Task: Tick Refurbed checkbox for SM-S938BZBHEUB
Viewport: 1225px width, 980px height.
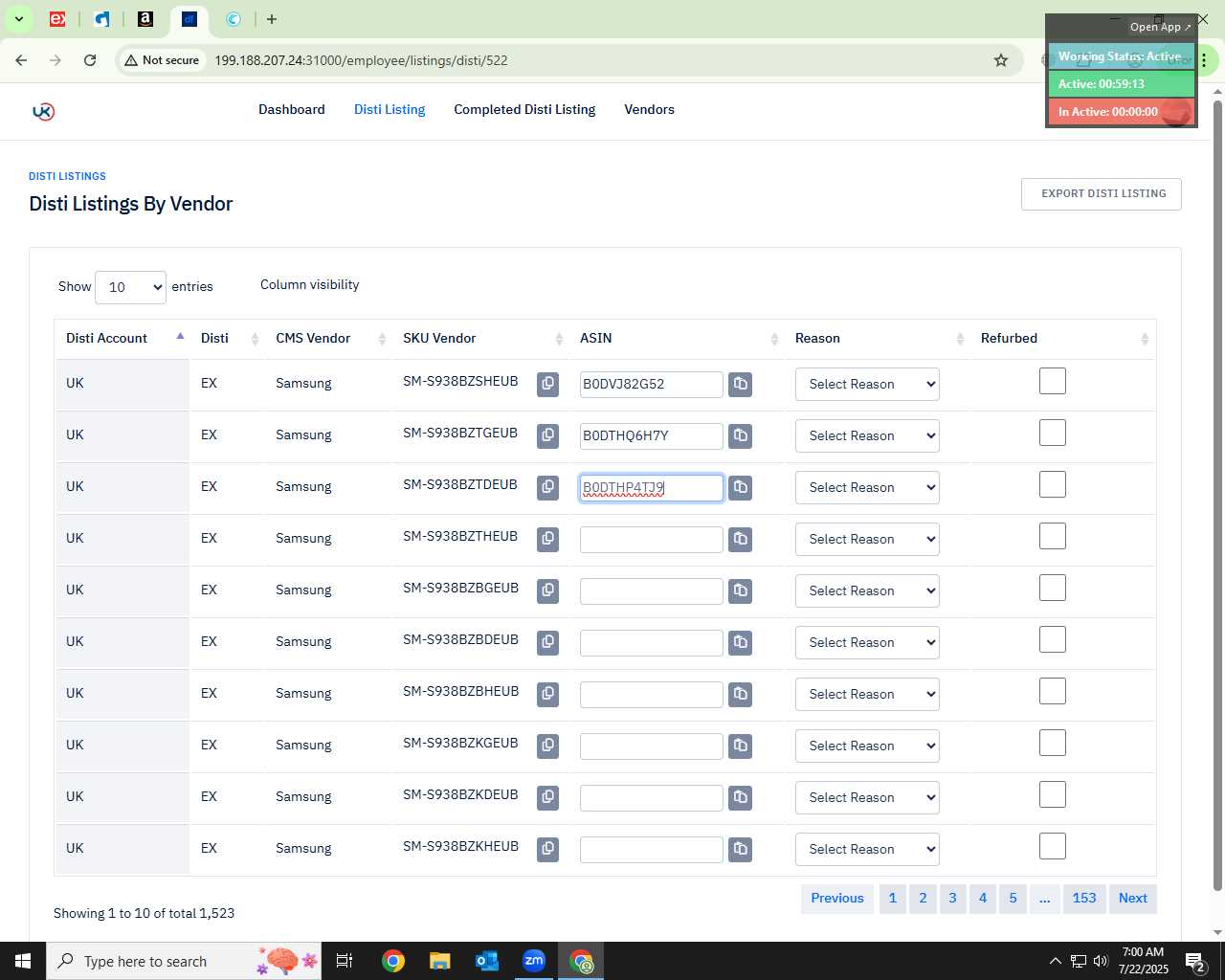Action: [1053, 691]
